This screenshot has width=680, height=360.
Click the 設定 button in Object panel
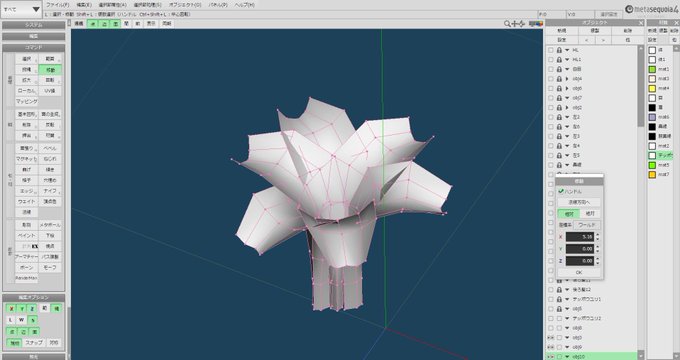click(x=562, y=40)
